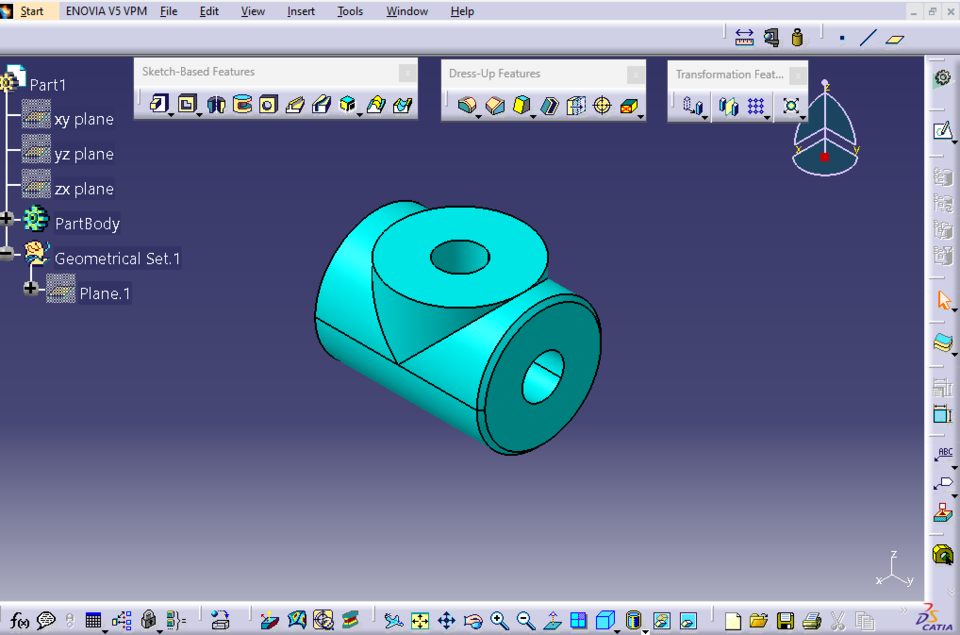The image size is (960, 635).
Task: Collapse the Geometrical Set.1 node
Action: click(x=6, y=252)
